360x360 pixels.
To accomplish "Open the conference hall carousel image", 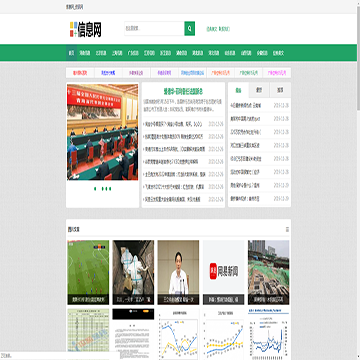I will 102,132.
